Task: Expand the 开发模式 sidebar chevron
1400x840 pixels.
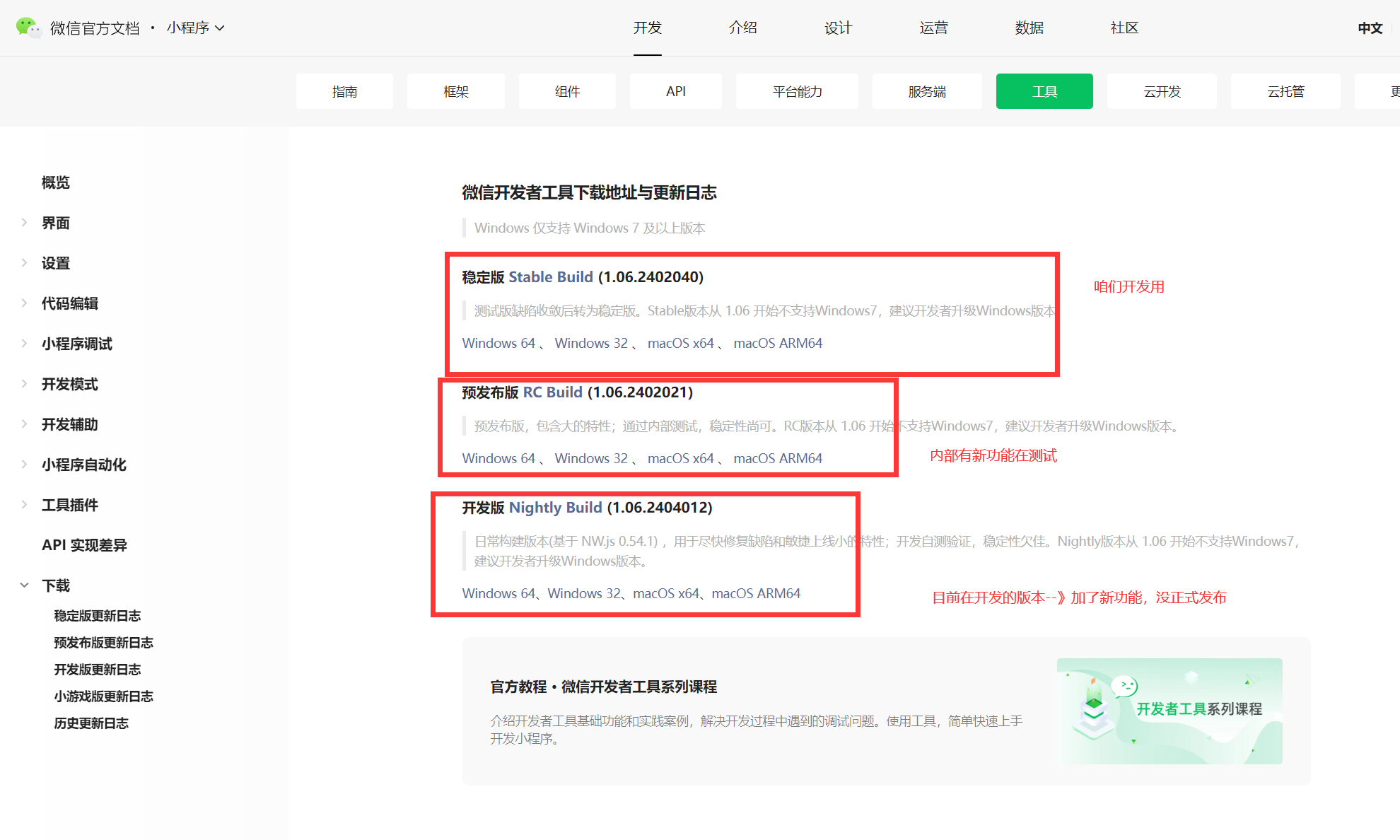Action: point(24,384)
